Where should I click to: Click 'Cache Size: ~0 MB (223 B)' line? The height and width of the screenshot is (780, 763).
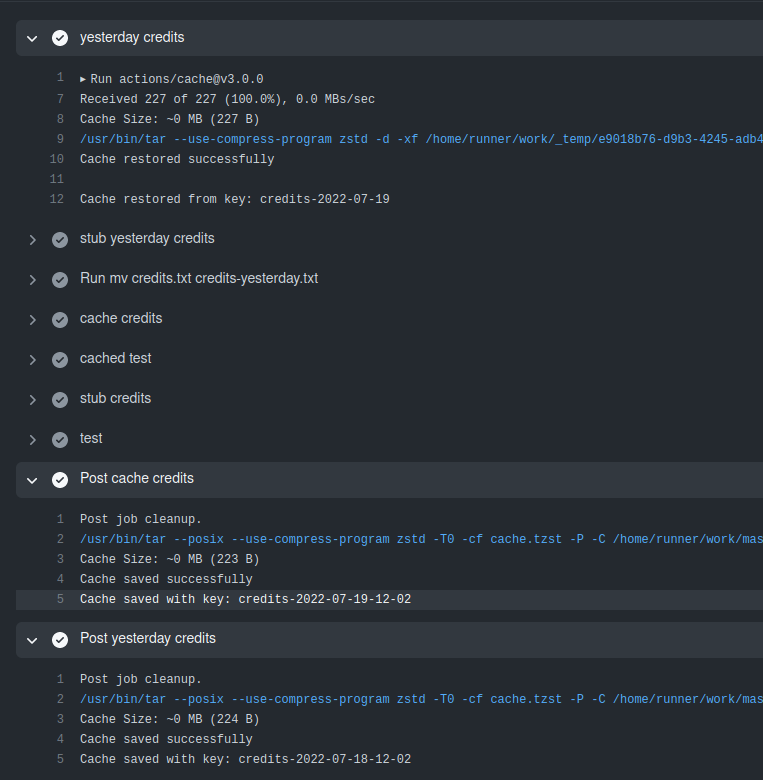(x=170, y=559)
